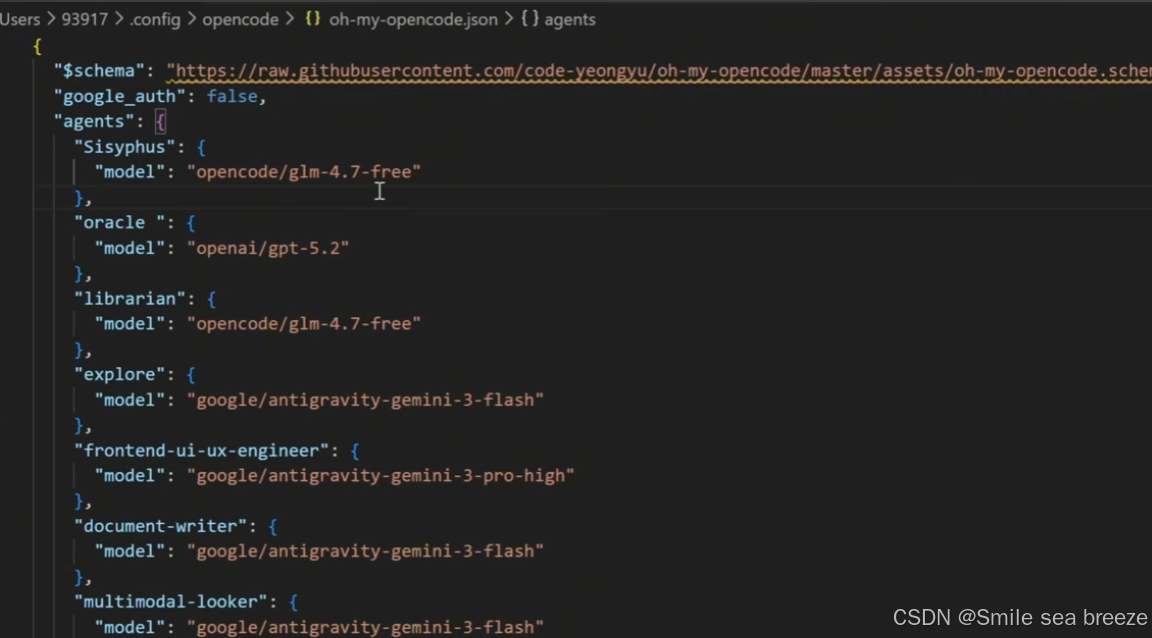Open the oh-my-opencode.json breadcrumb item
Image resolution: width=1152 pixels, height=638 pixels.
[413, 20]
